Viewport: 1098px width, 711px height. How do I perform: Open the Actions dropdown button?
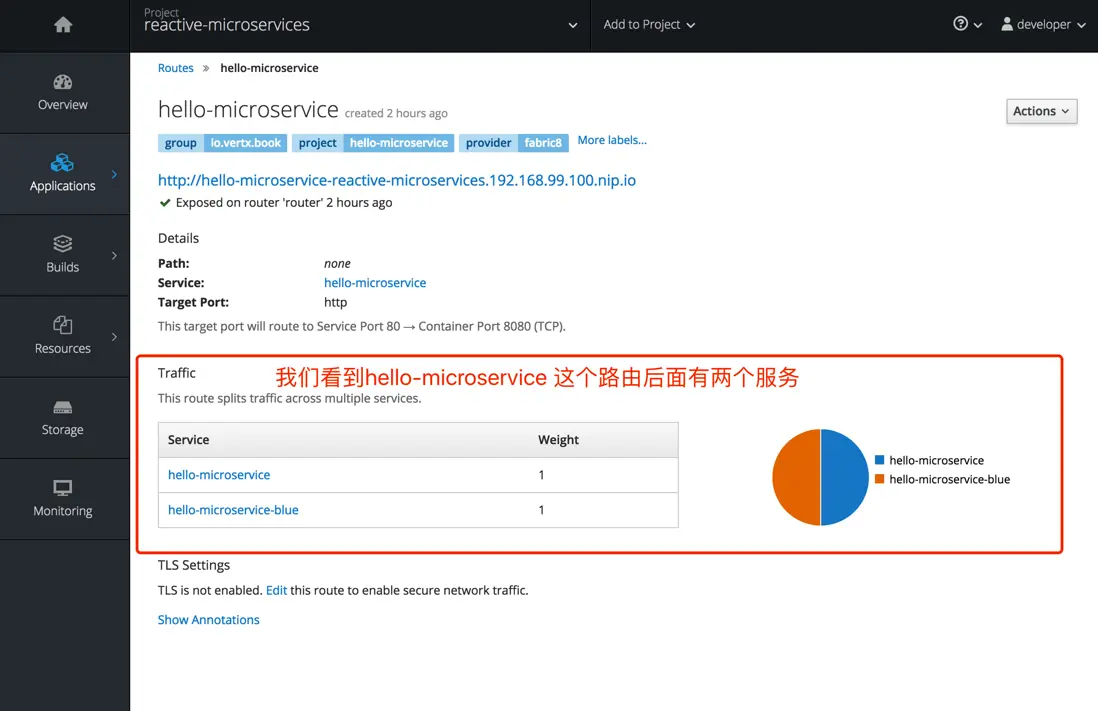click(x=1041, y=111)
